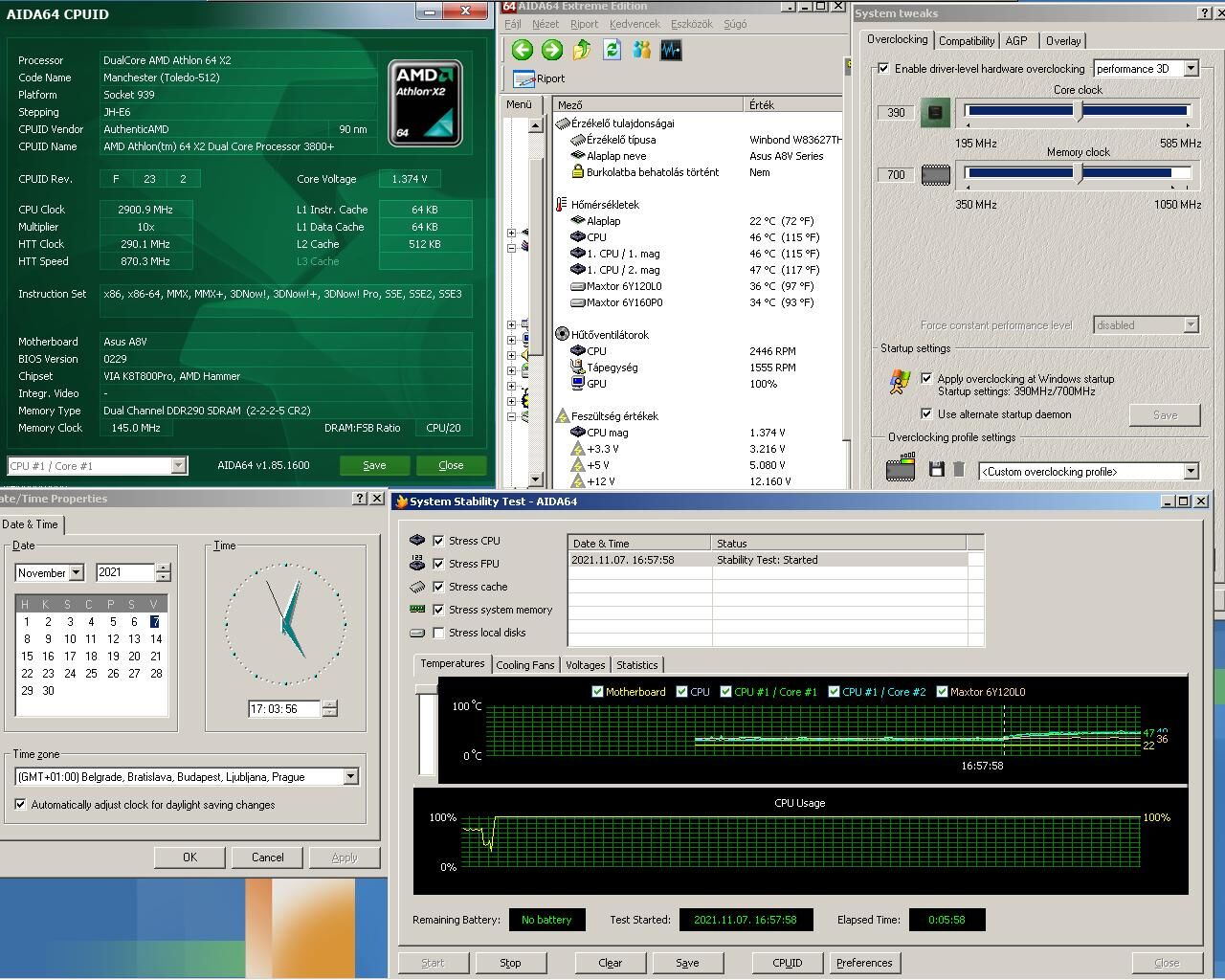Open the time zone dropdown
This screenshot has height=980, width=1225.
pyautogui.click(x=350, y=777)
